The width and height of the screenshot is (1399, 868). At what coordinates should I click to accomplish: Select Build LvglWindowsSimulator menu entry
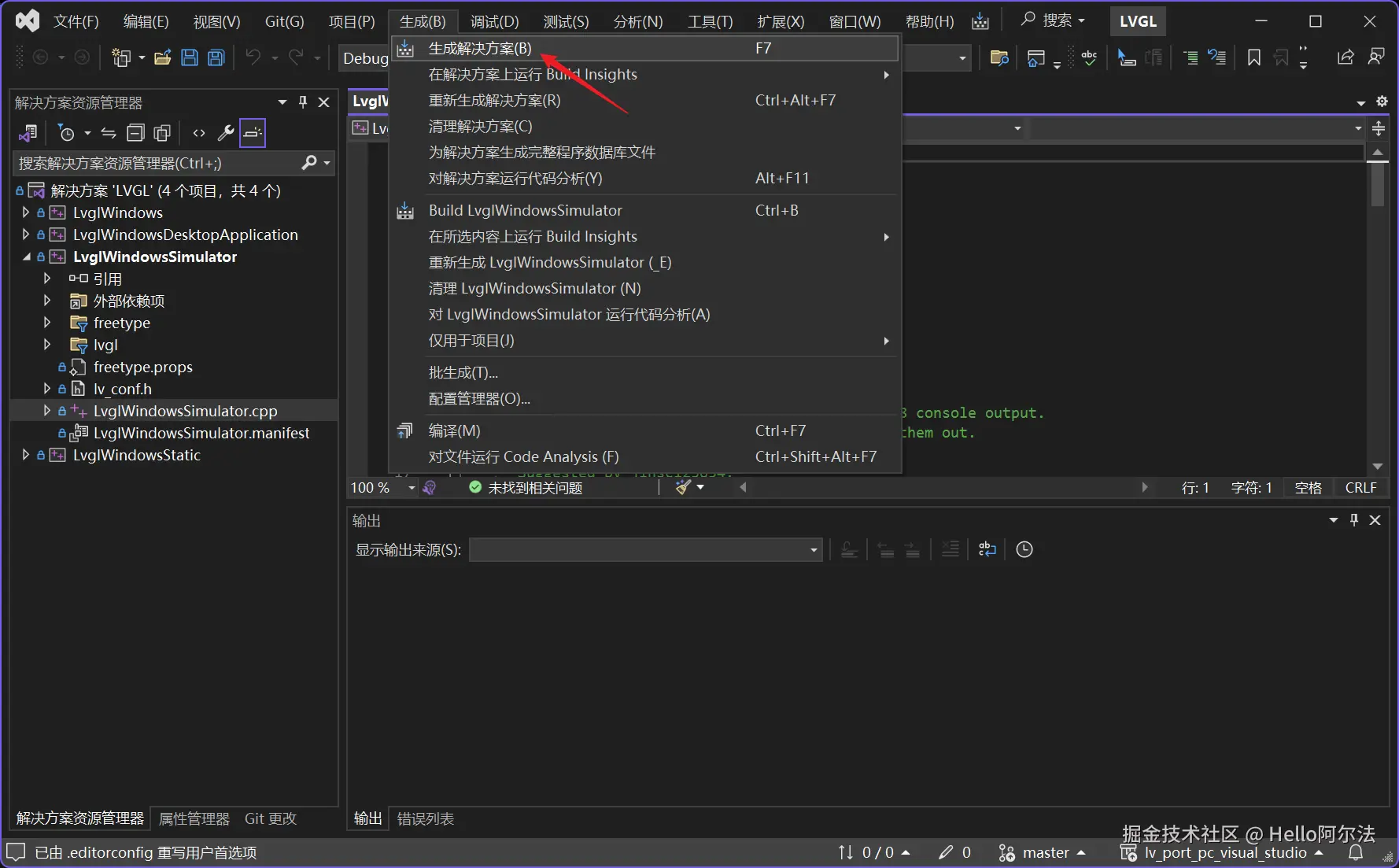(644, 211)
